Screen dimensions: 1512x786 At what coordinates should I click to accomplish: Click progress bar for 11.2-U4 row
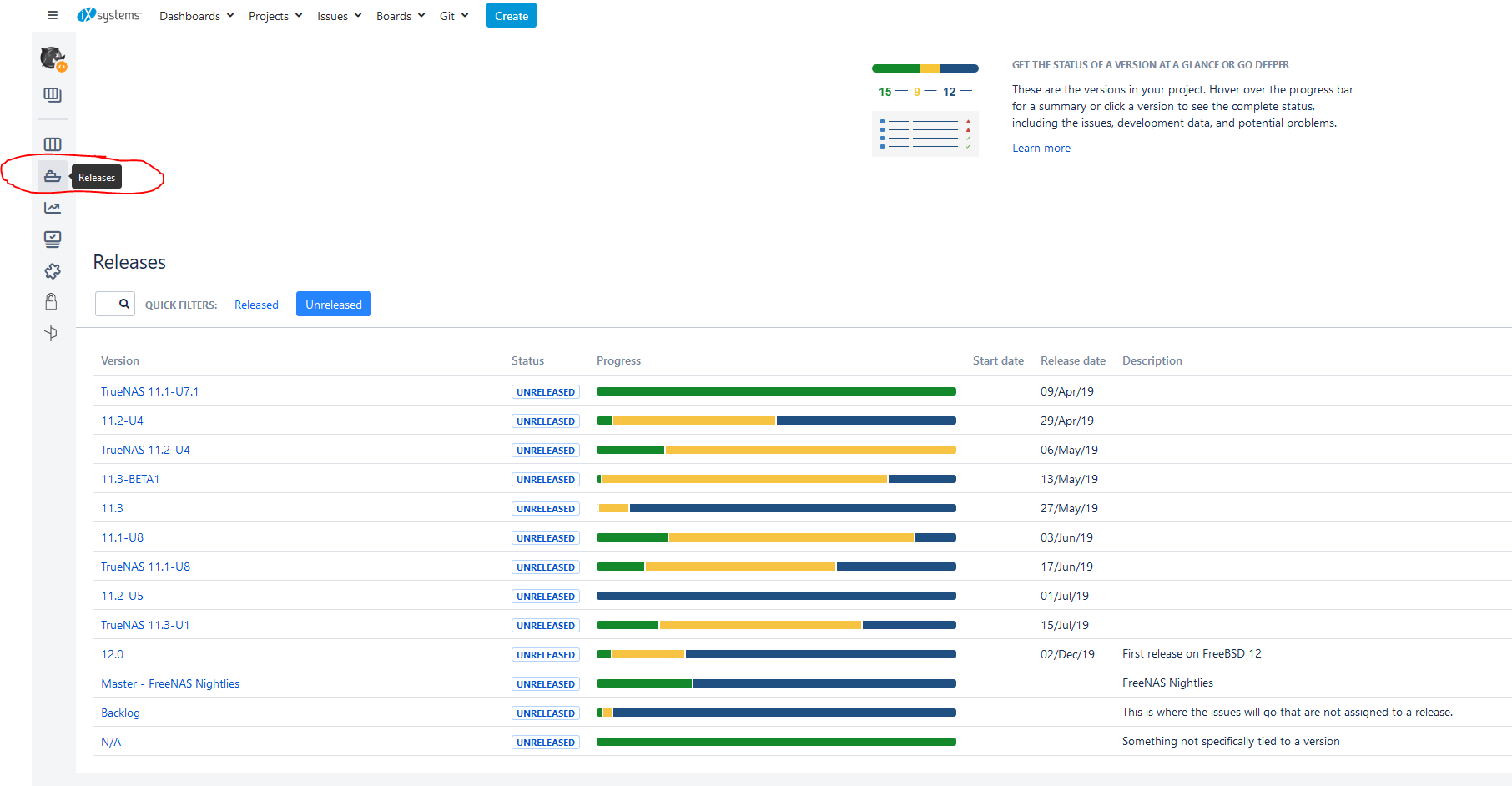point(776,421)
